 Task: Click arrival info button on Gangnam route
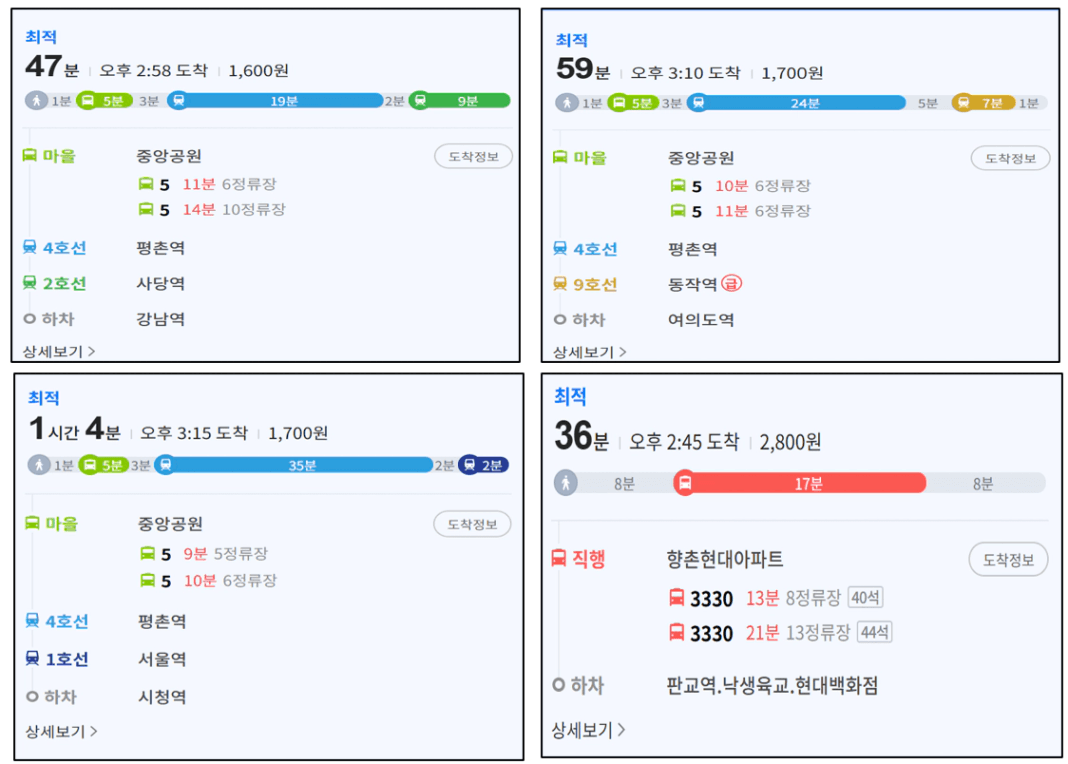[473, 157]
